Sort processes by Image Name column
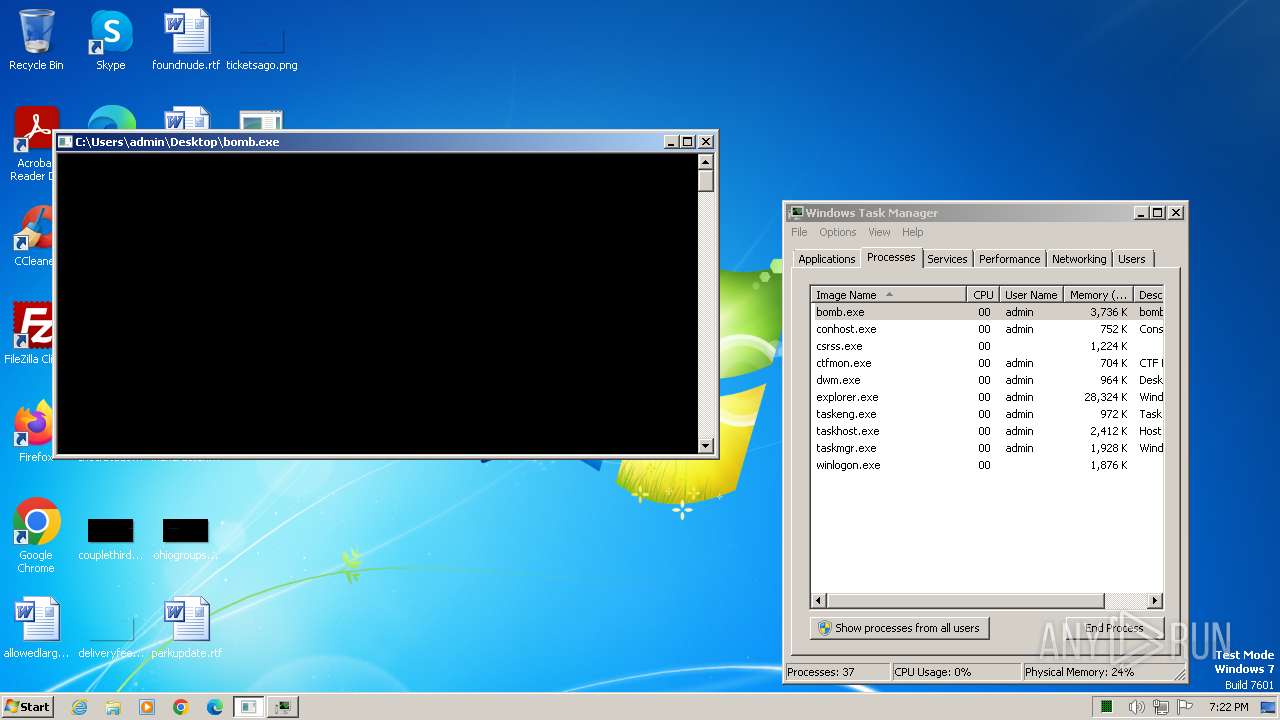 click(888, 295)
